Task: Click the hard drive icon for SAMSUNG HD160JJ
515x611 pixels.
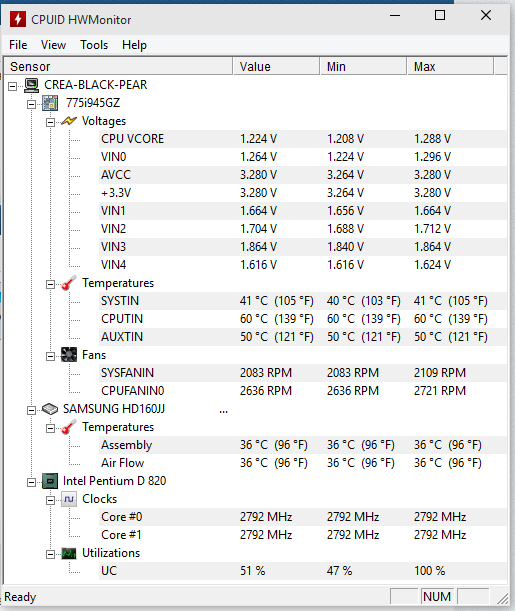Action: pos(50,409)
